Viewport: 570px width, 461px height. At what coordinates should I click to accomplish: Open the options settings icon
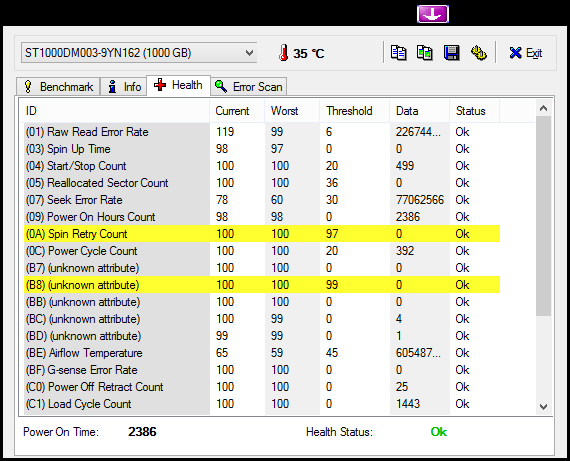(x=479, y=53)
